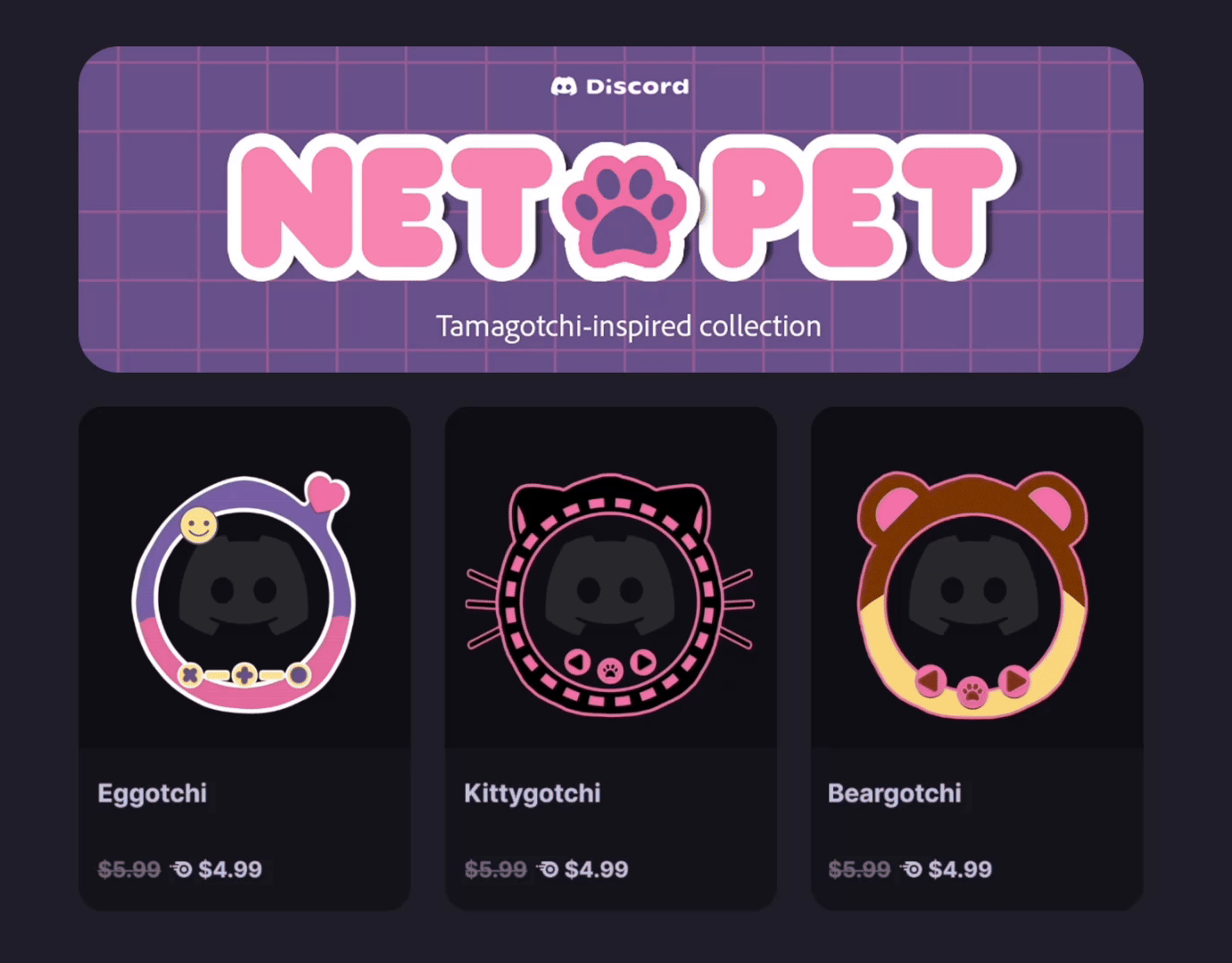This screenshot has width=1232, height=963.
Task: Click the Beargotchi product name
Action: [x=895, y=793]
